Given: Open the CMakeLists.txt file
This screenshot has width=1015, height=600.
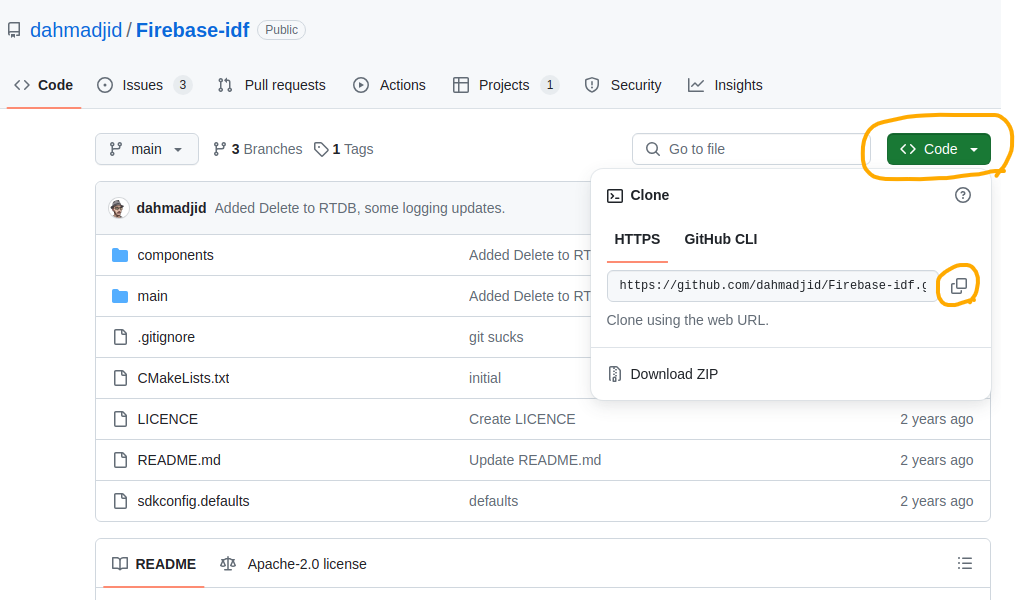Looking at the screenshot, I should [183, 378].
